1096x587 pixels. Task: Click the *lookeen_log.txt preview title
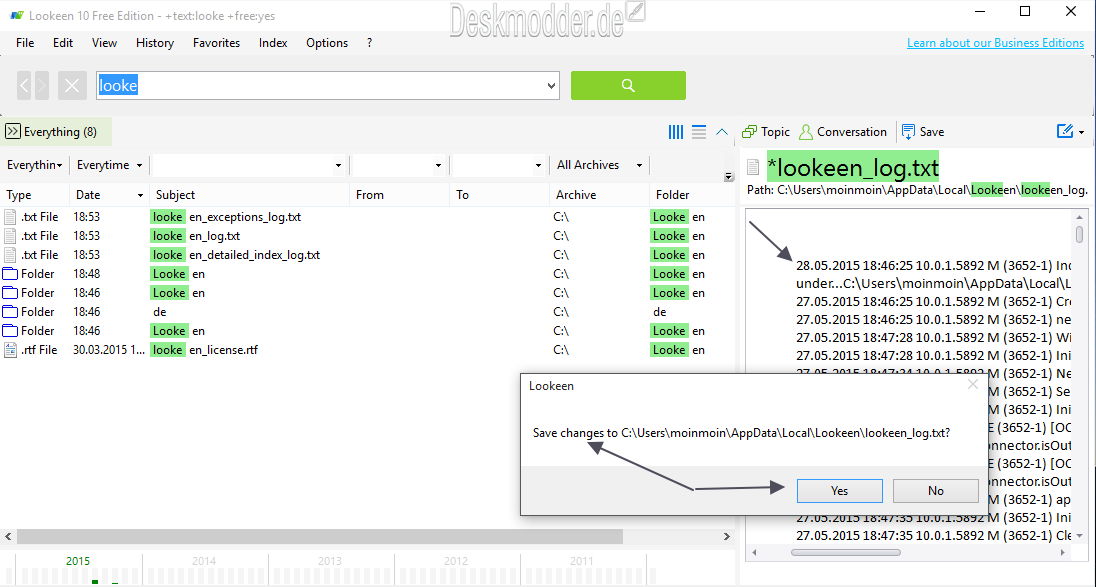pos(853,168)
